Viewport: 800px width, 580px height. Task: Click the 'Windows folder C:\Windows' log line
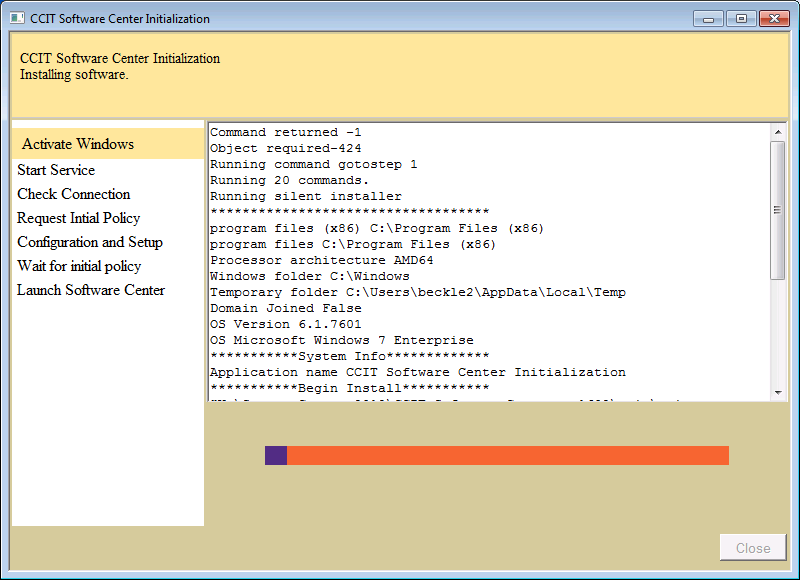click(x=310, y=276)
